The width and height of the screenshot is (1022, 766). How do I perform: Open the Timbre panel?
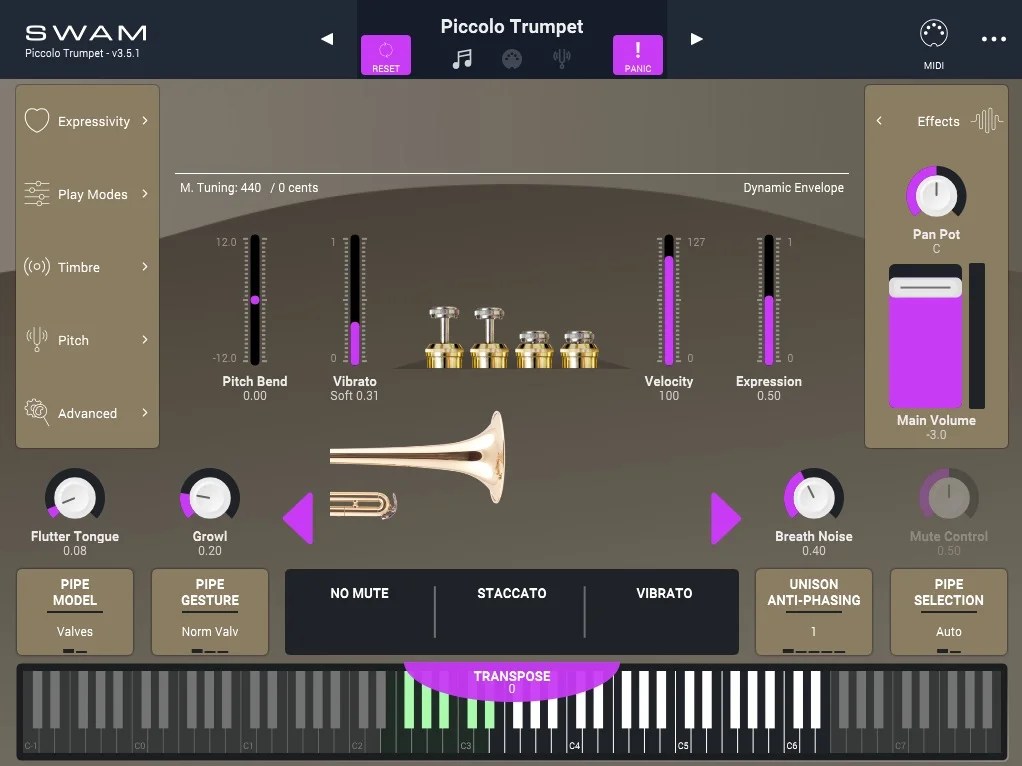(87, 267)
